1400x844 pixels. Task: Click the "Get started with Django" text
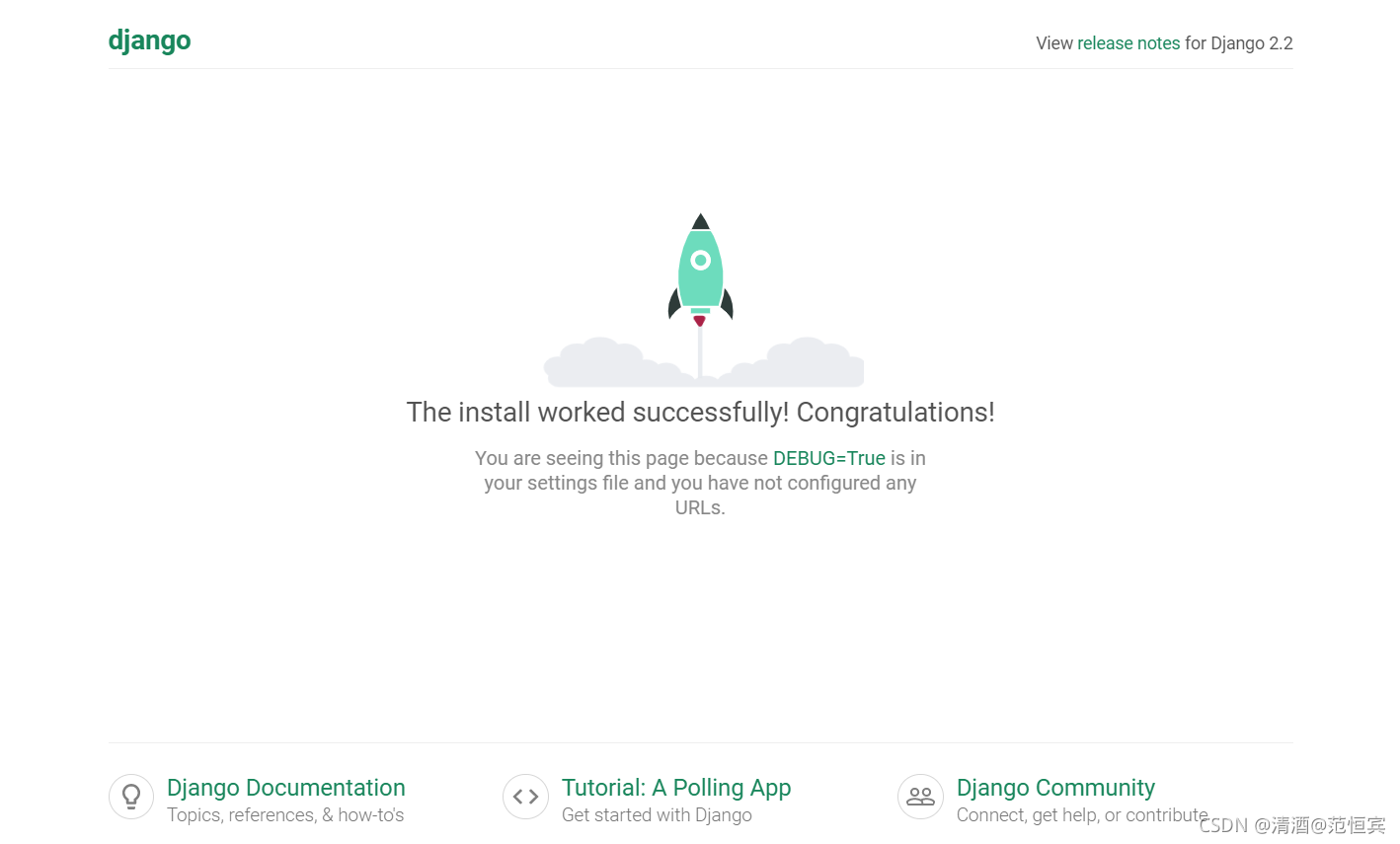(x=657, y=815)
